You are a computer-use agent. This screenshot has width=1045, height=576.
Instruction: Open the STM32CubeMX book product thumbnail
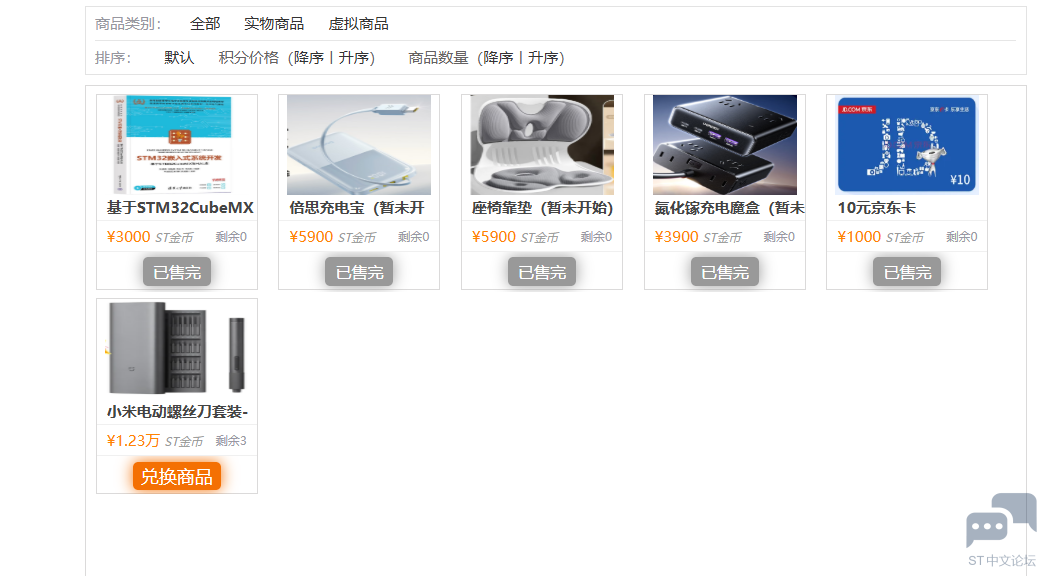click(x=177, y=145)
